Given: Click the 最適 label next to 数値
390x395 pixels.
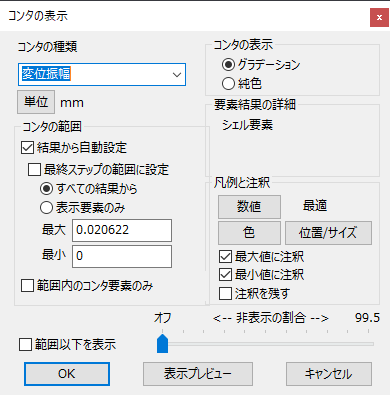Looking at the screenshot, I should [315, 206].
